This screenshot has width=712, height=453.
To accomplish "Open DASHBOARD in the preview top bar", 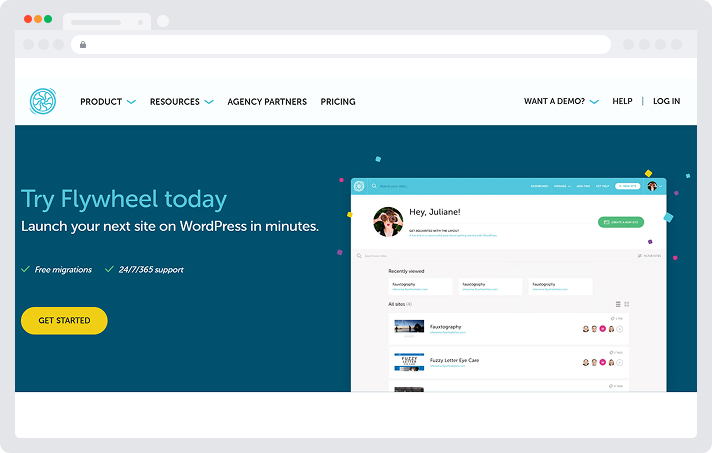I will click(x=539, y=186).
